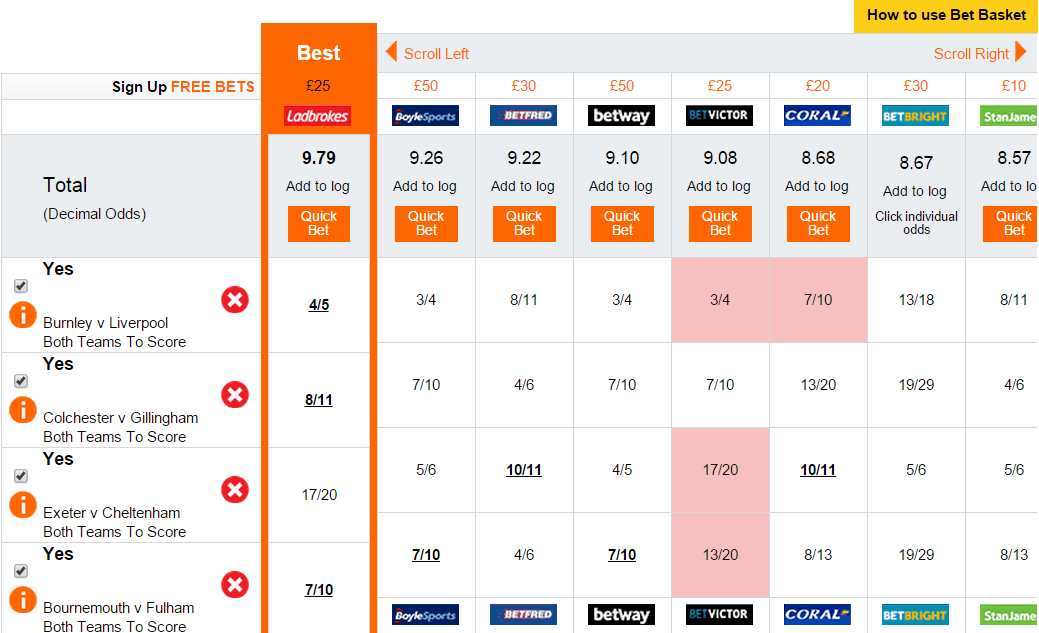
Task: Select Betway 7/10 odds for Bournemouth v Fulham
Action: coord(622,555)
